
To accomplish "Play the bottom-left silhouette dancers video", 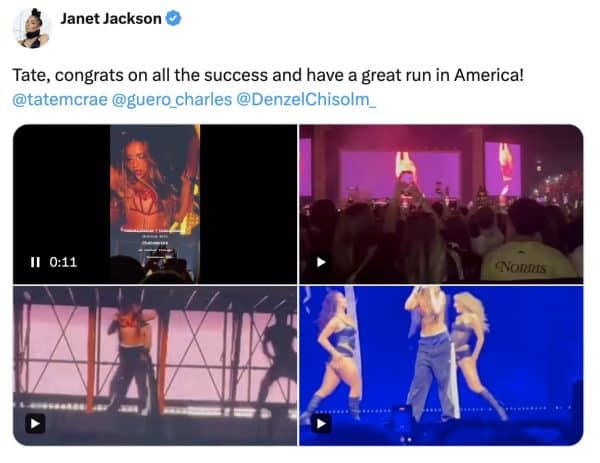I will click(x=35, y=424).
